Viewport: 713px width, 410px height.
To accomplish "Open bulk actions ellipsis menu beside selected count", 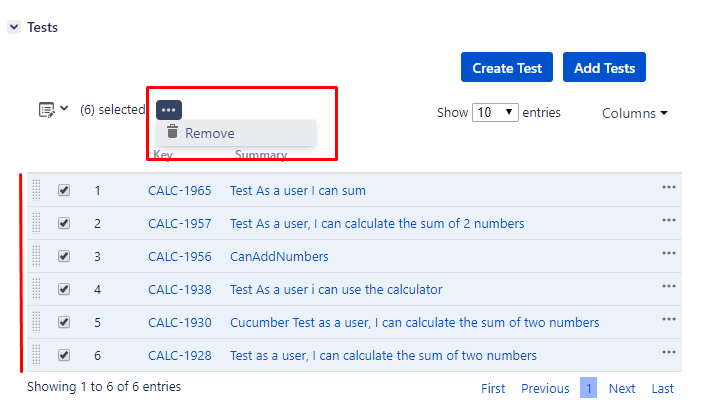I will [169, 110].
